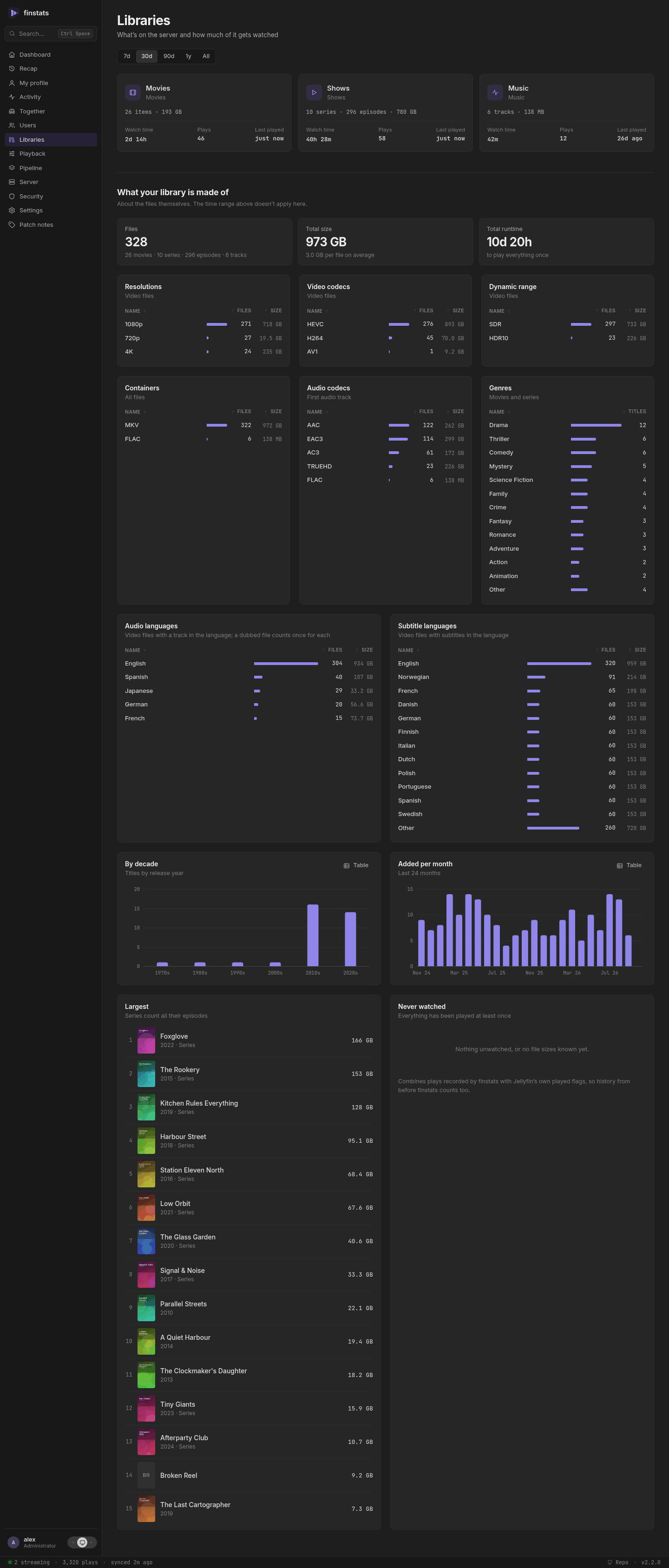The image size is (669, 1568).
Task: Open Foxglove in the Largest list
Action: click(x=249, y=1040)
